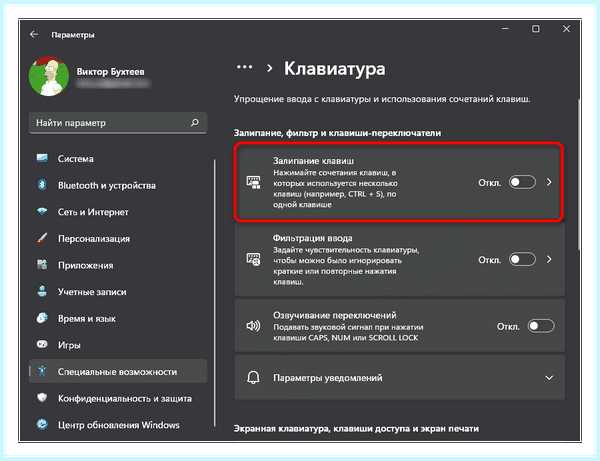Click the search magnifier icon
Viewport: 600px width, 461px height.
click(x=195, y=122)
